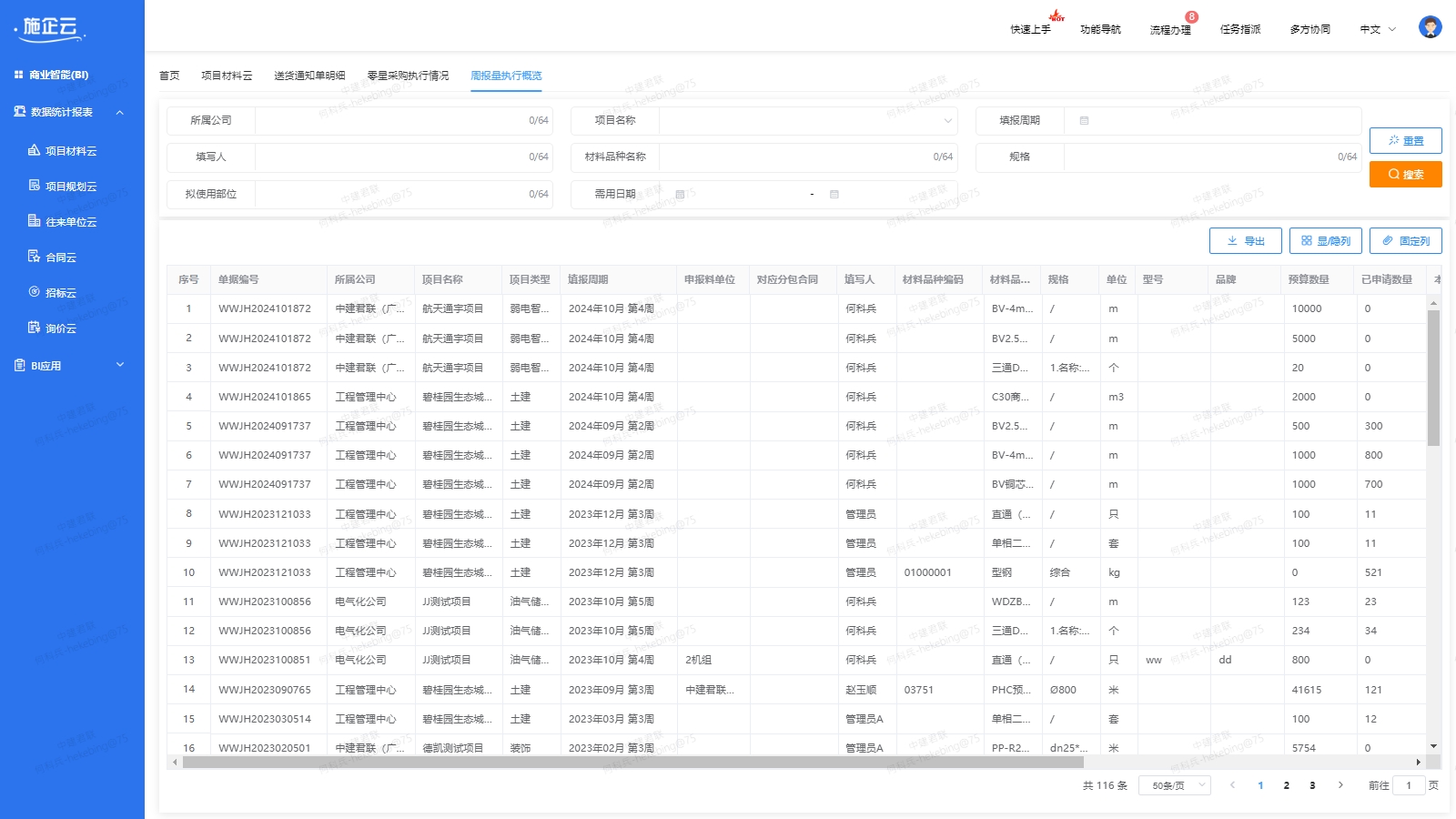Click the 所属公司 input field
1456x819 pixels.
391,121
